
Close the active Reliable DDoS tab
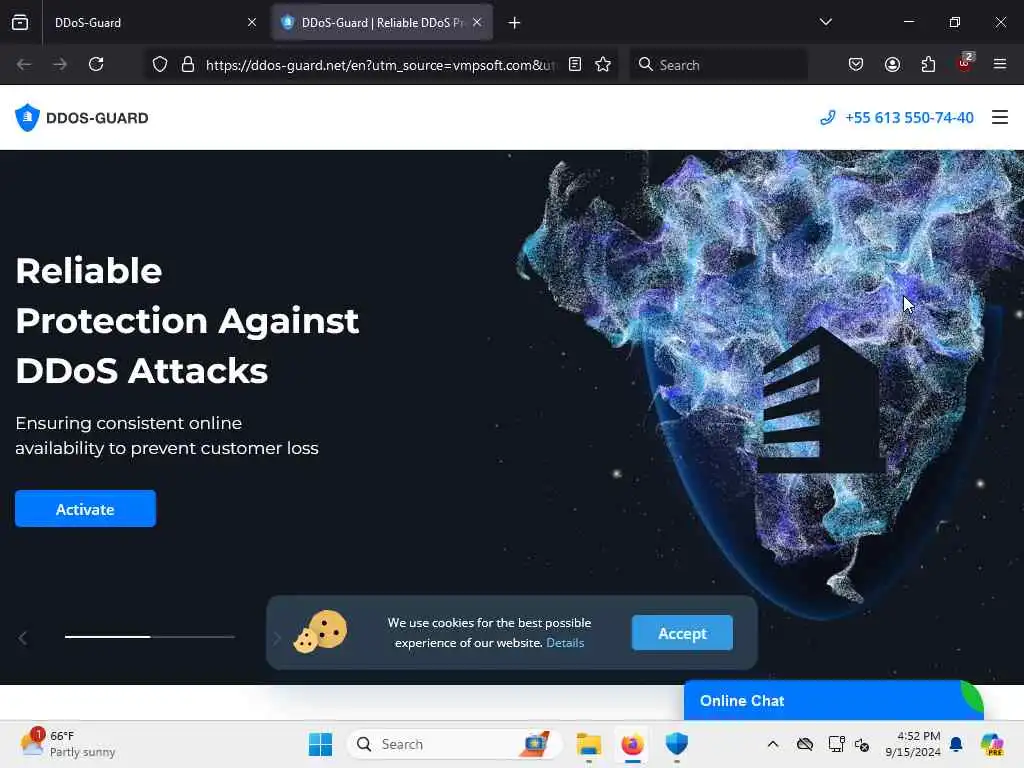477,22
